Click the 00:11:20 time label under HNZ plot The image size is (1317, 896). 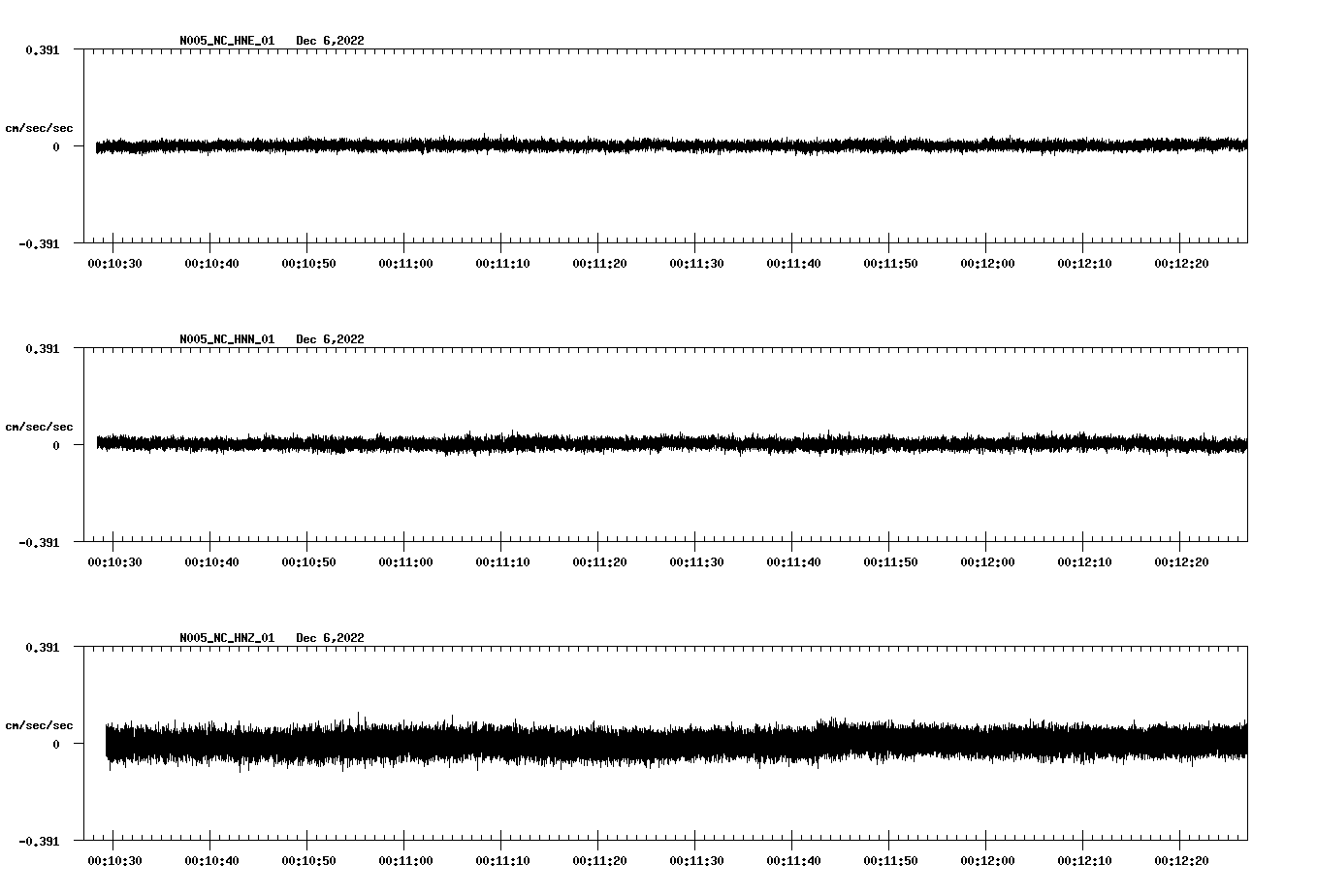pos(599,861)
